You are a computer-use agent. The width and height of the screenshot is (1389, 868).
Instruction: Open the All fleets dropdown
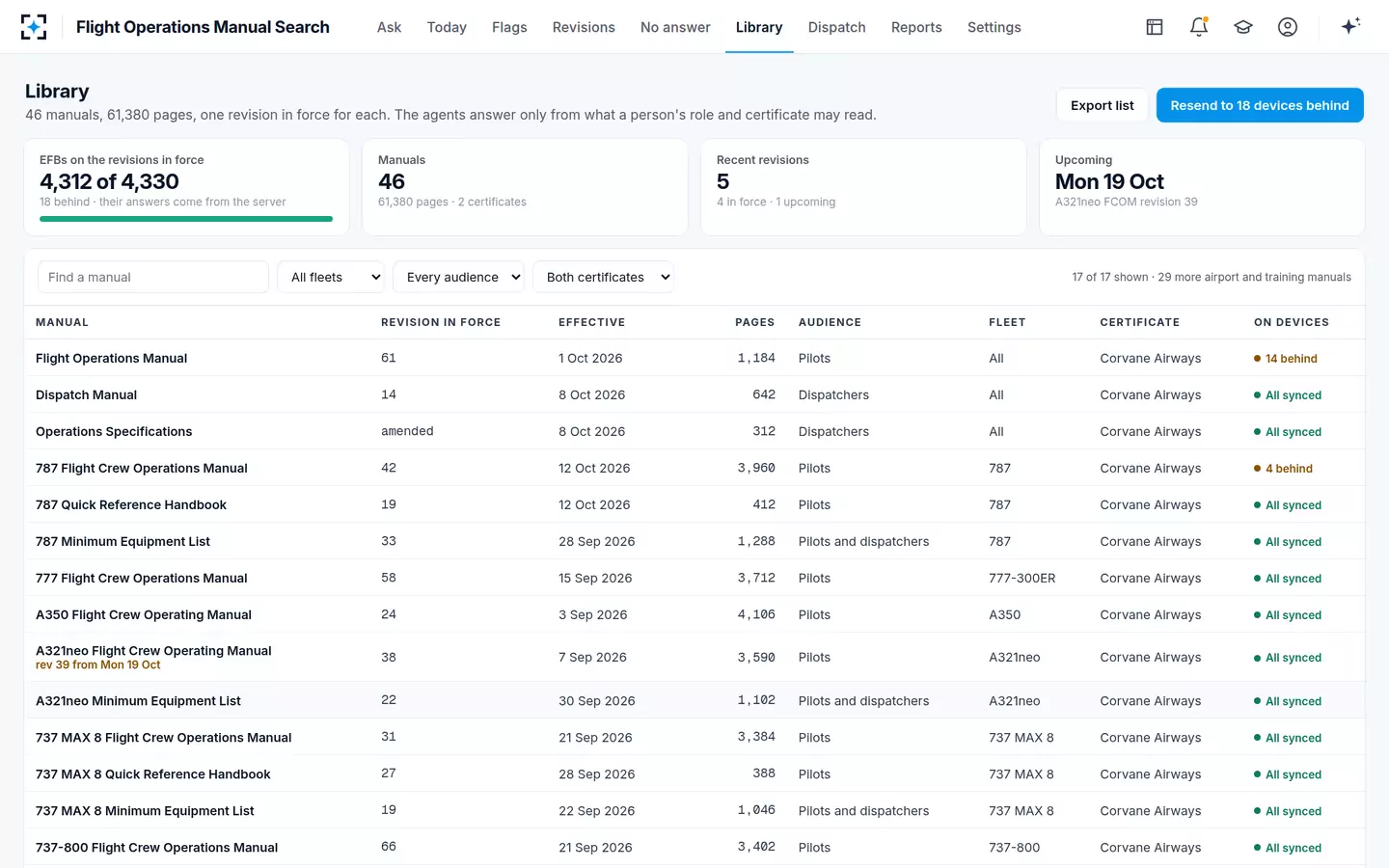[331, 277]
